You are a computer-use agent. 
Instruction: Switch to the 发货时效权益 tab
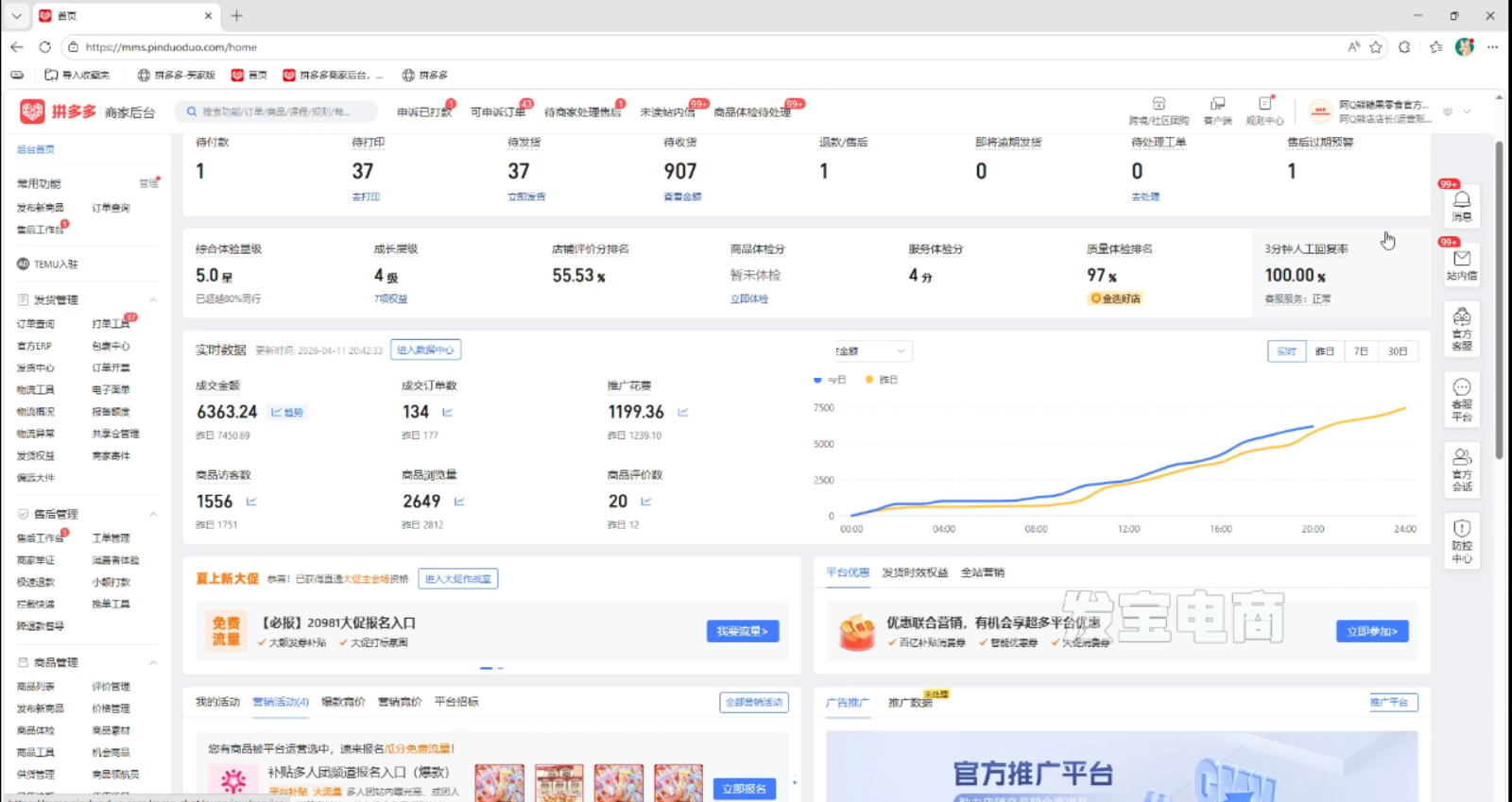coord(914,572)
